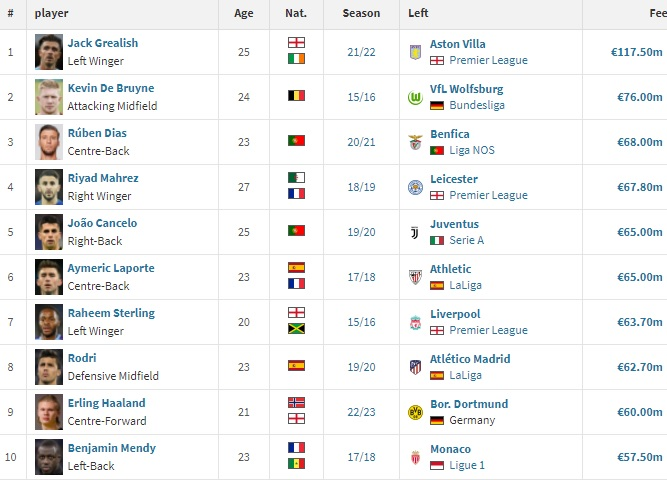Sort table by Season column header

click(361, 13)
